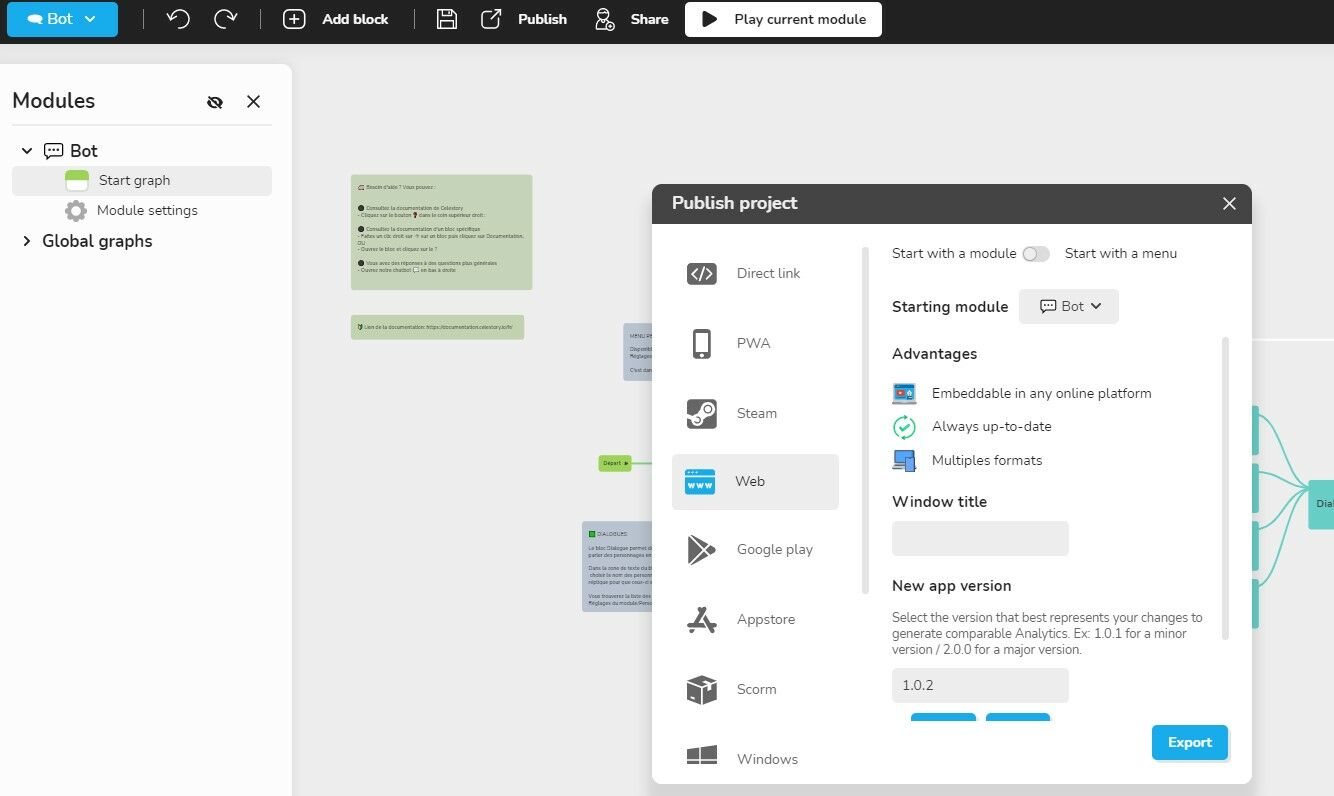
Task: Click Play current module button
Action: coord(783,19)
